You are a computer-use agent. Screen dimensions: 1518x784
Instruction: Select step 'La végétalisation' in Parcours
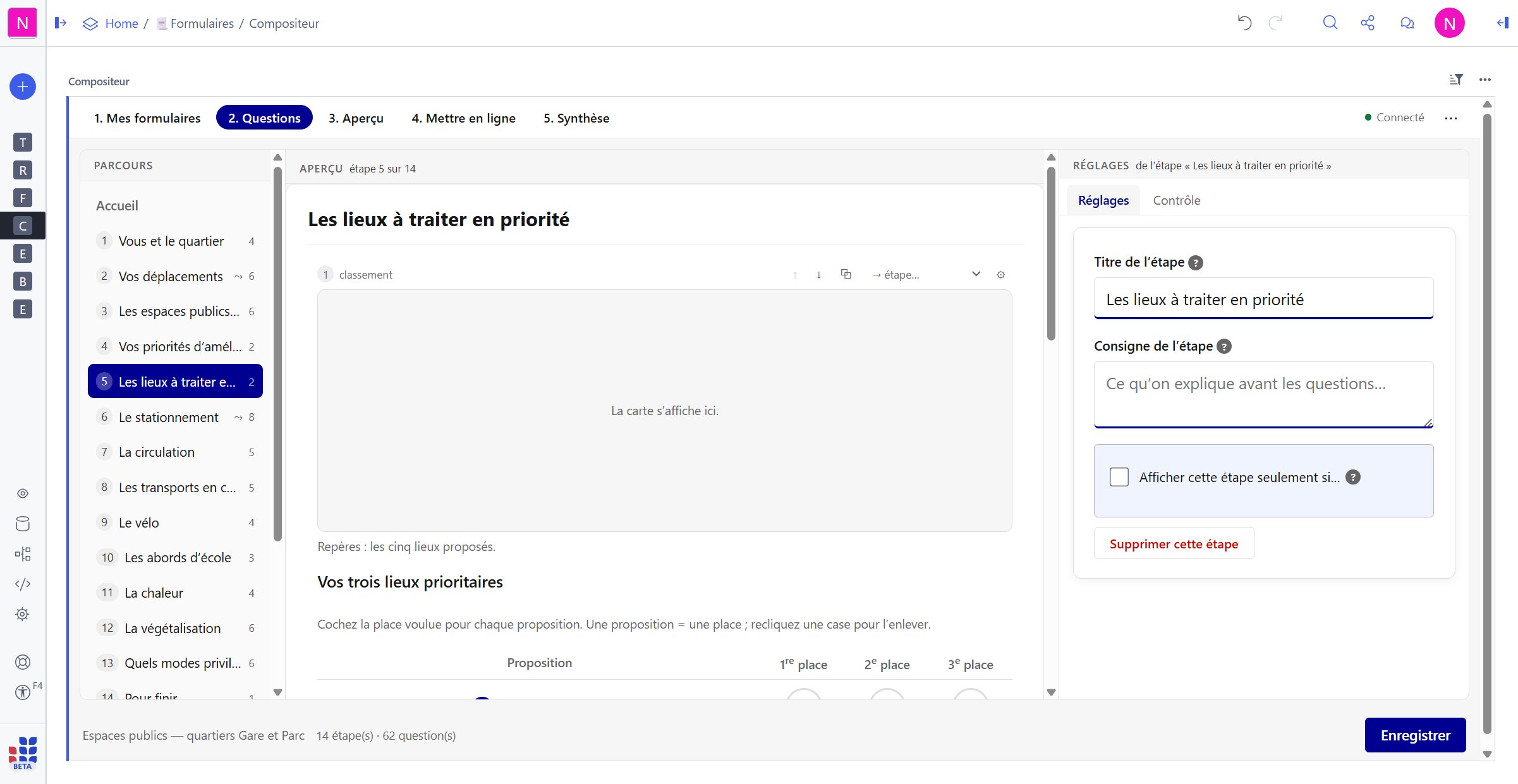click(x=175, y=628)
